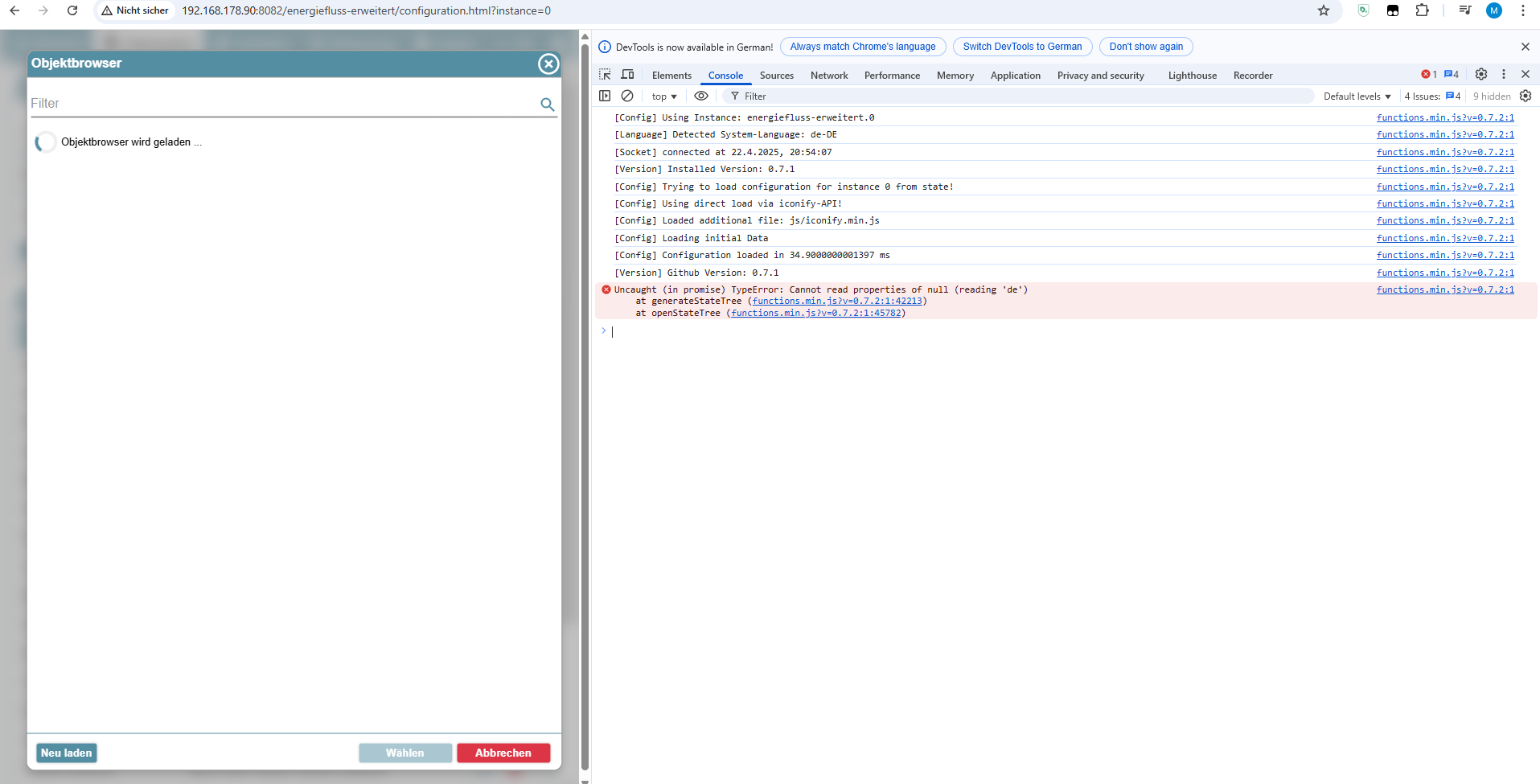The width and height of the screenshot is (1540, 784).
Task: Click the 'Don't show again' button
Action: click(x=1146, y=47)
